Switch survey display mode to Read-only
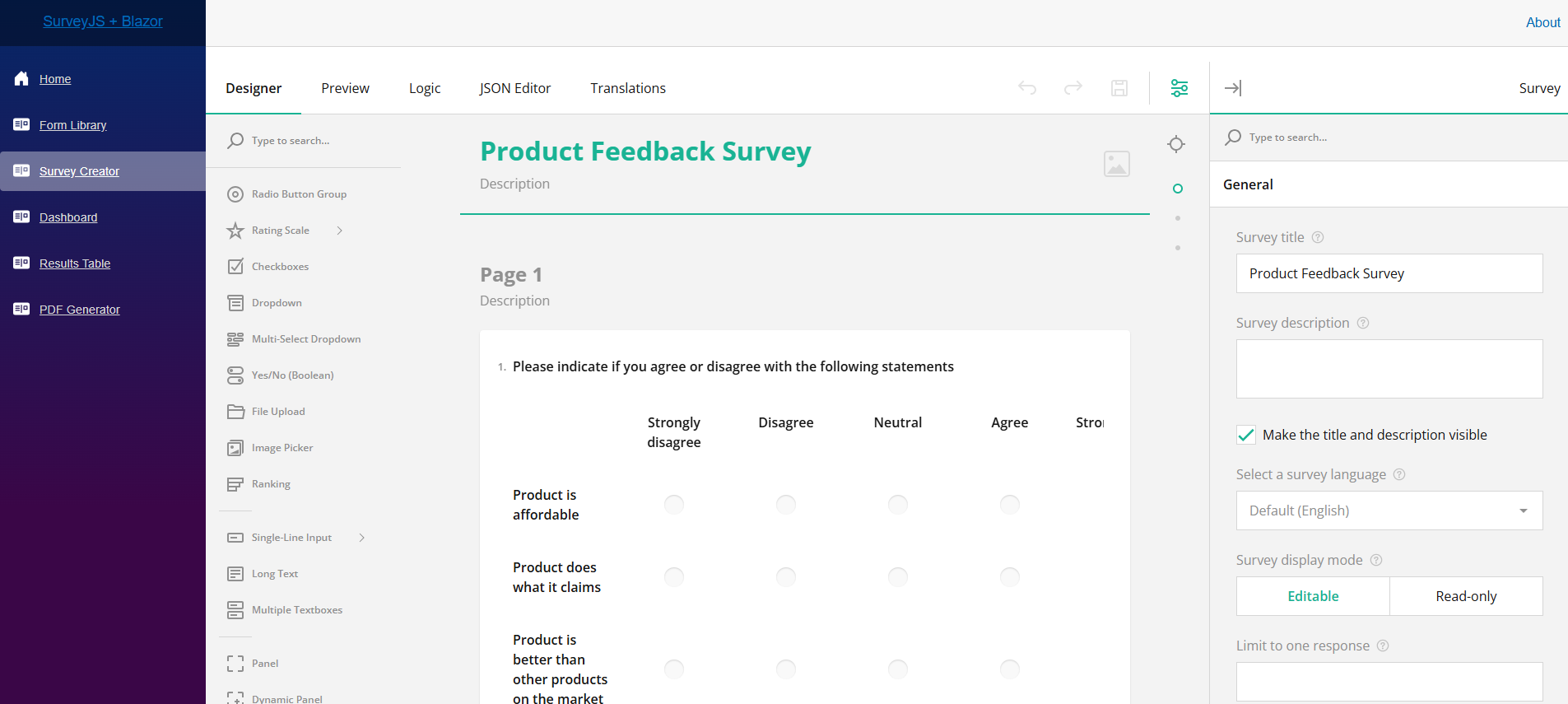This screenshot has width=1568, height=704. (1466, 595)
